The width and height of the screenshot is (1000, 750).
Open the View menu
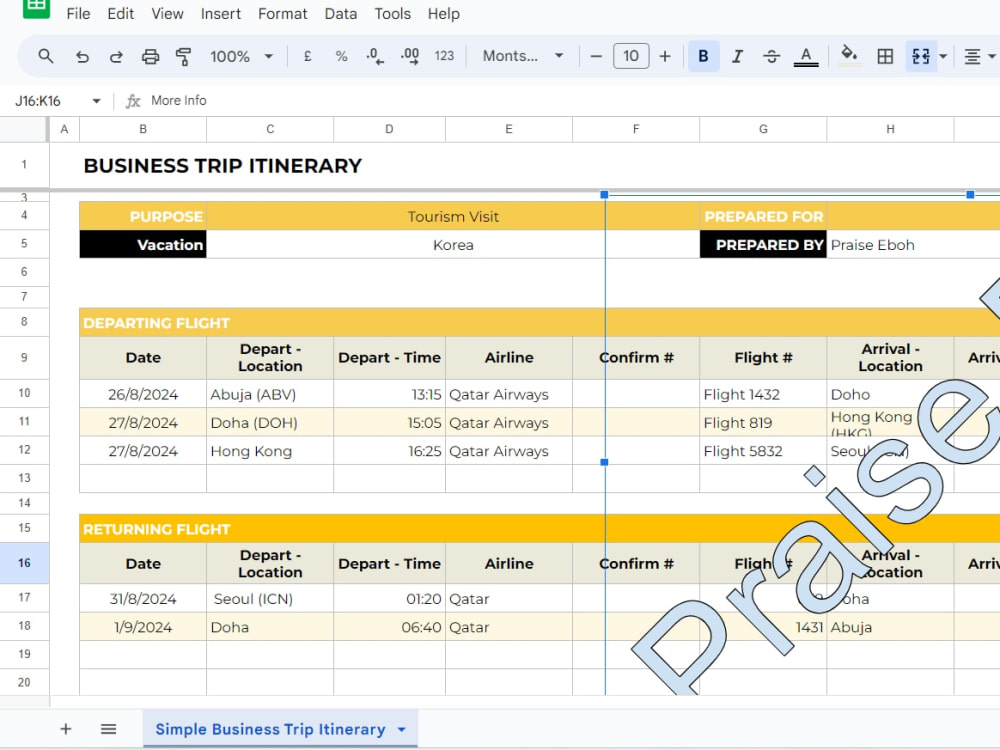[167, 13]
